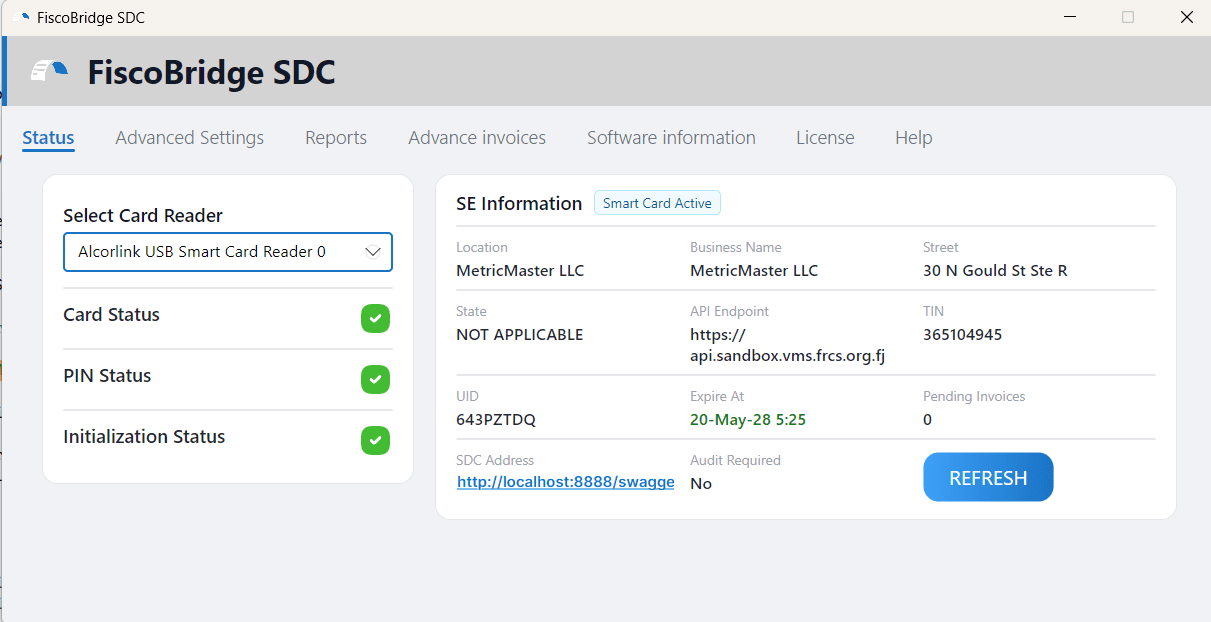Open the Help tab
This screenshot has height=622, width=1211.
point(914,138)
